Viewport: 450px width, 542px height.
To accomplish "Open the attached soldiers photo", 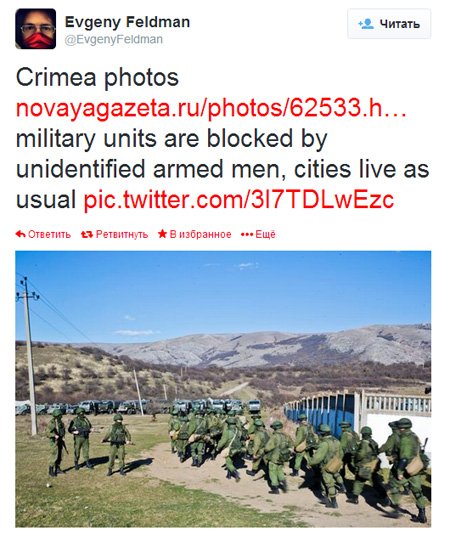I will click(223, 389).
